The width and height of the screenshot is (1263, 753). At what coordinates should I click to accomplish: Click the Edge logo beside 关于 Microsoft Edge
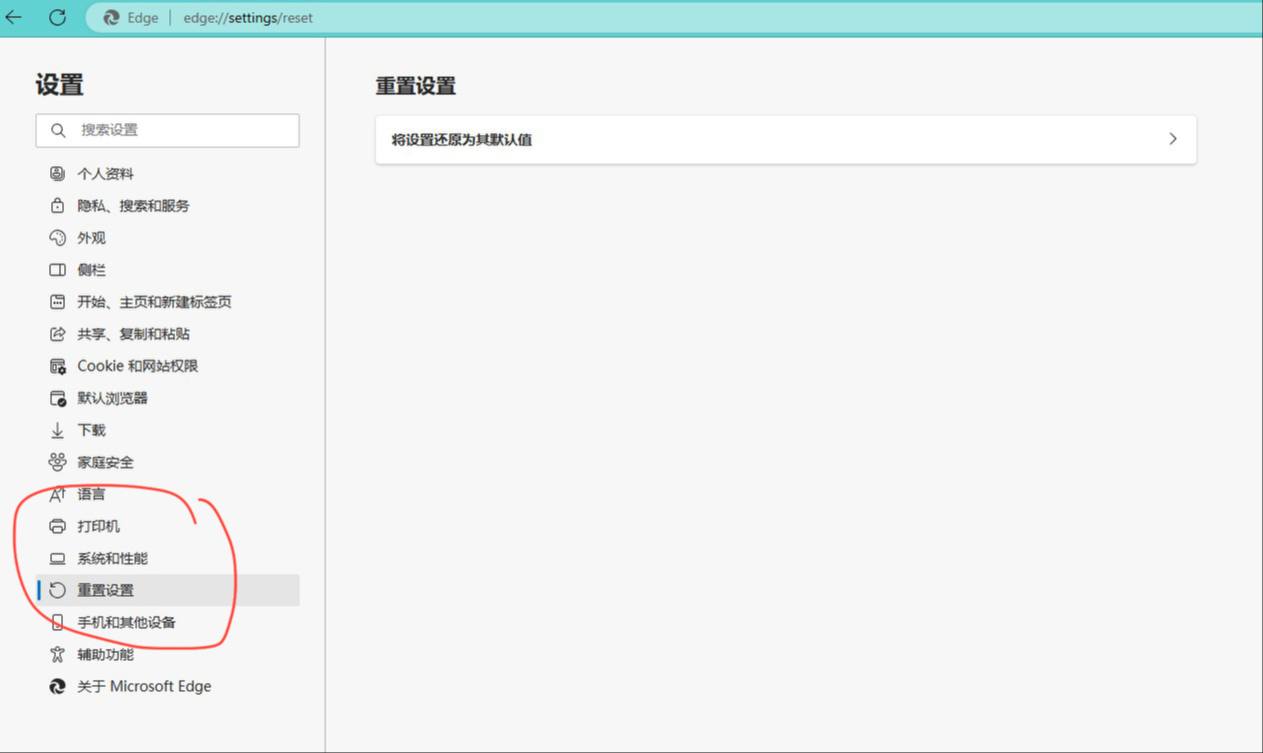(x=57, y=686)
